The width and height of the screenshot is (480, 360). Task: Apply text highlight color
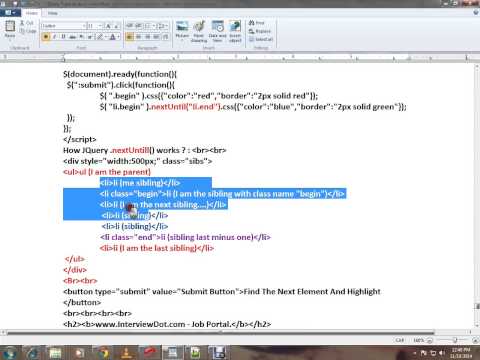[100, 37]
